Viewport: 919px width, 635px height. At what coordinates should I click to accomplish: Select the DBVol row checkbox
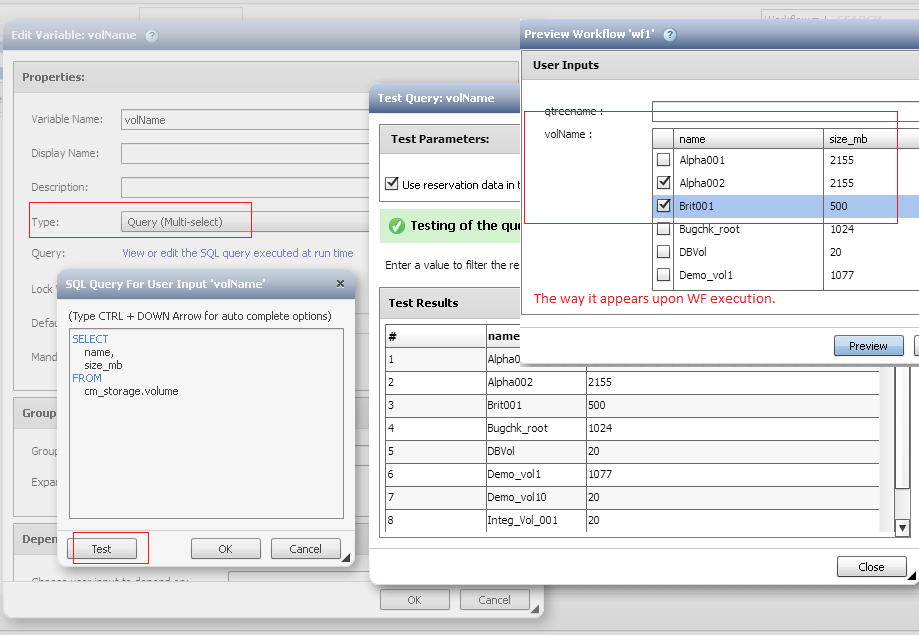point(663,252)
